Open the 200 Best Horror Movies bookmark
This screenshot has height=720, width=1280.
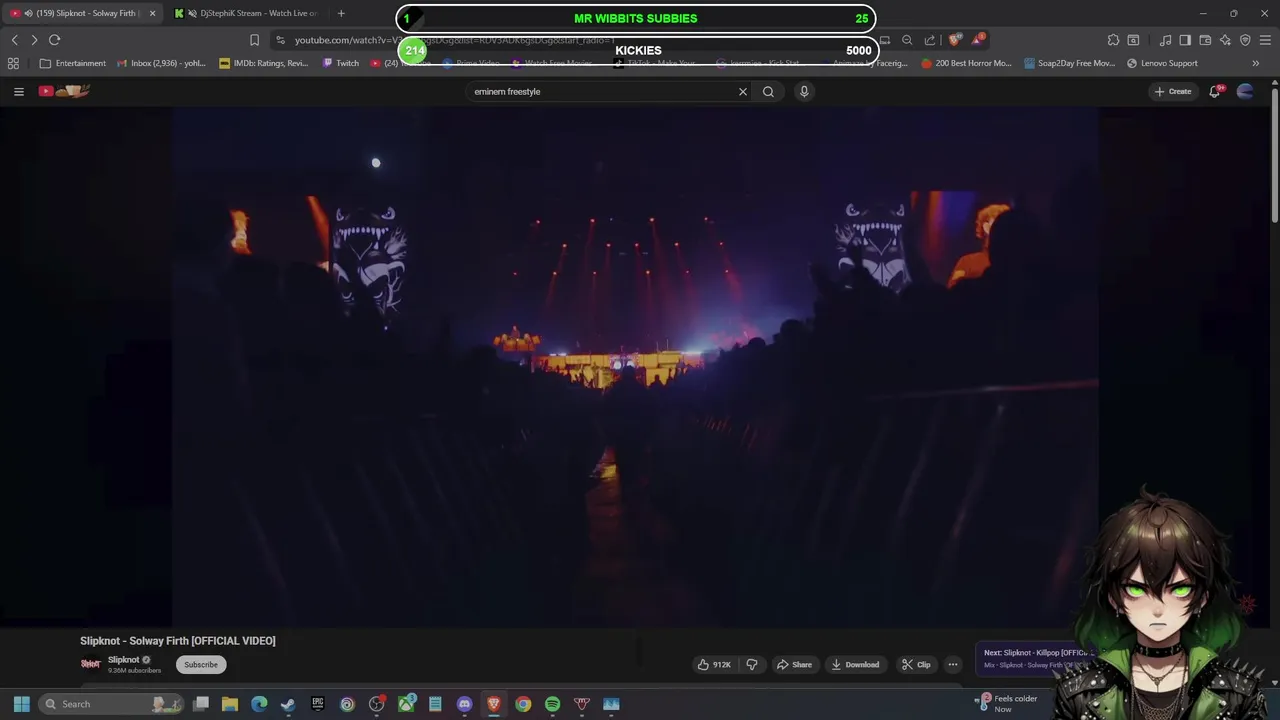pyautogui.click(x=966, y=63)
